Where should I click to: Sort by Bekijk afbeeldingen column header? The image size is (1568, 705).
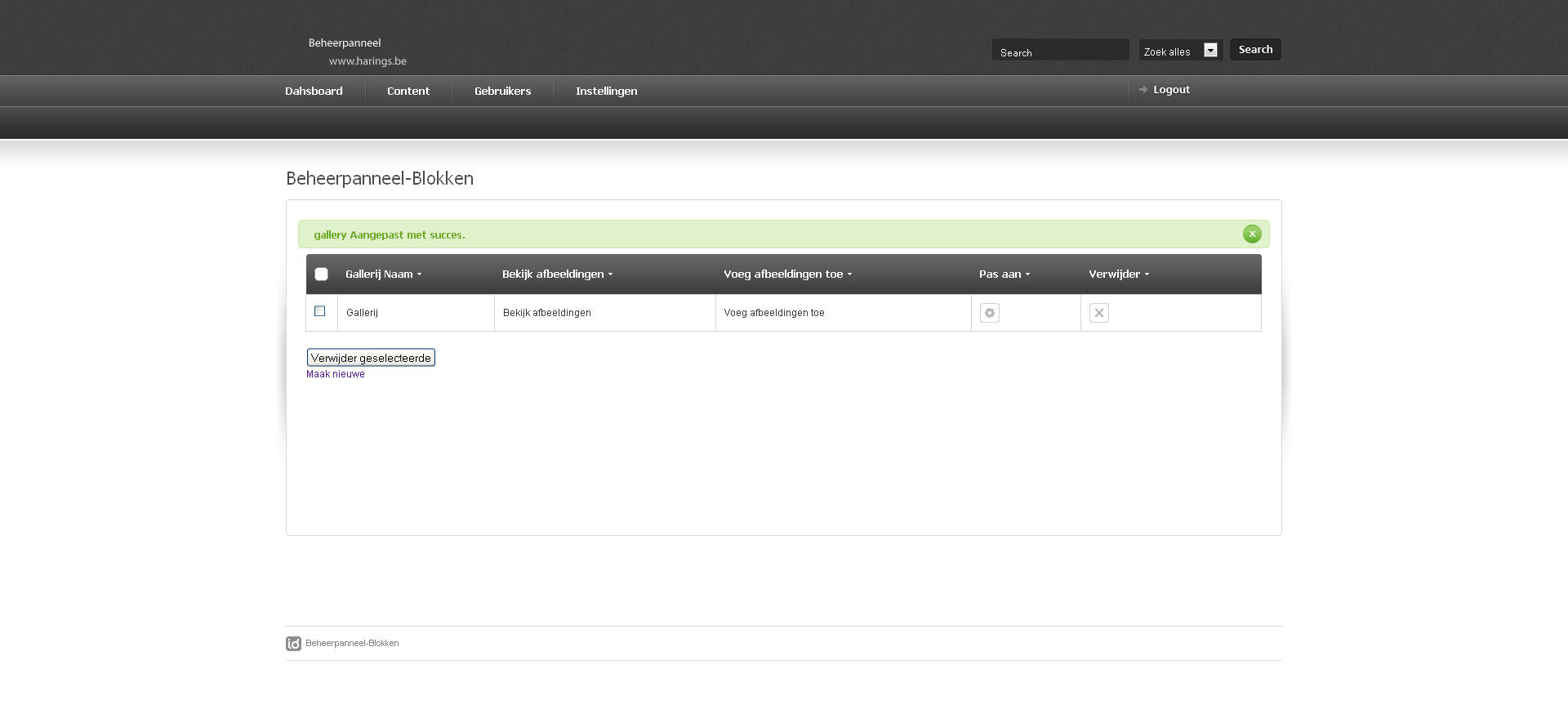[x=557, y=274]
